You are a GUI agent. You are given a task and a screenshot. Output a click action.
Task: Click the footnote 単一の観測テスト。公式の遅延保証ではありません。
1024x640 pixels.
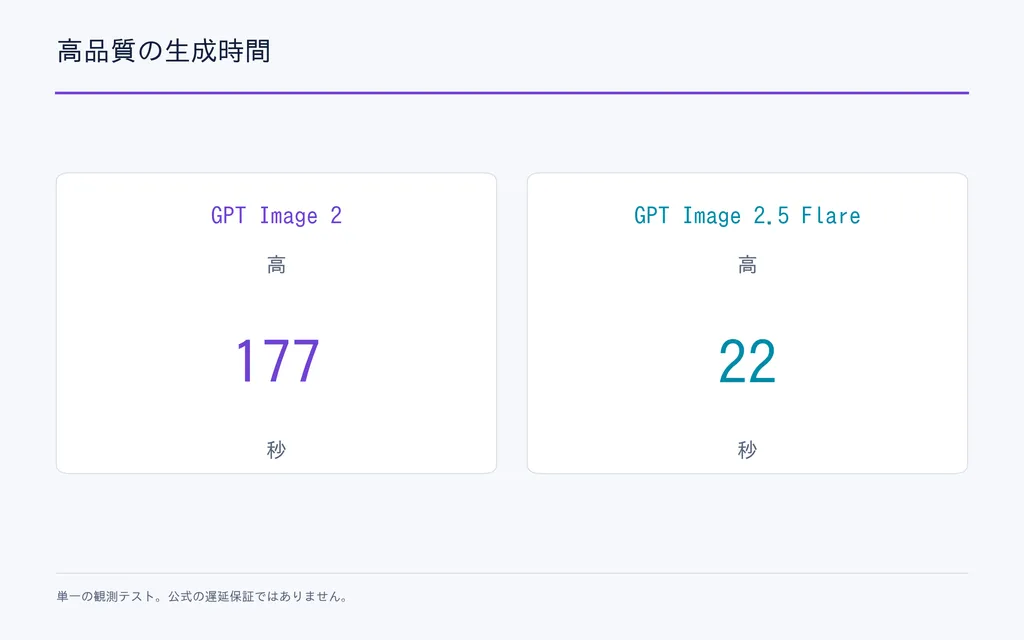202,596
